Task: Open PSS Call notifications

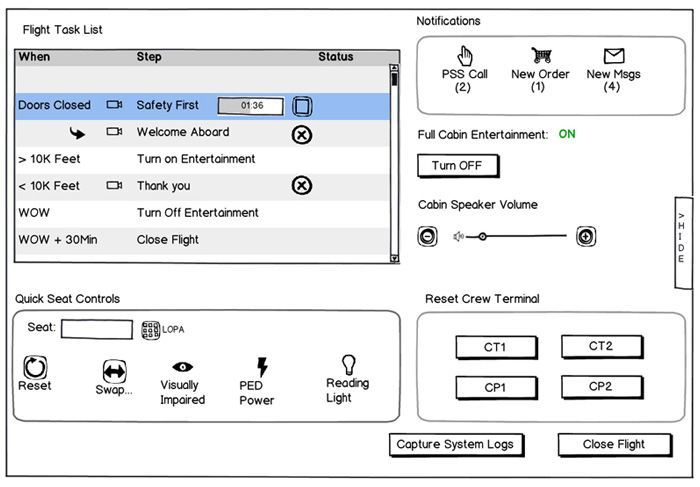Action: (464, 58)
